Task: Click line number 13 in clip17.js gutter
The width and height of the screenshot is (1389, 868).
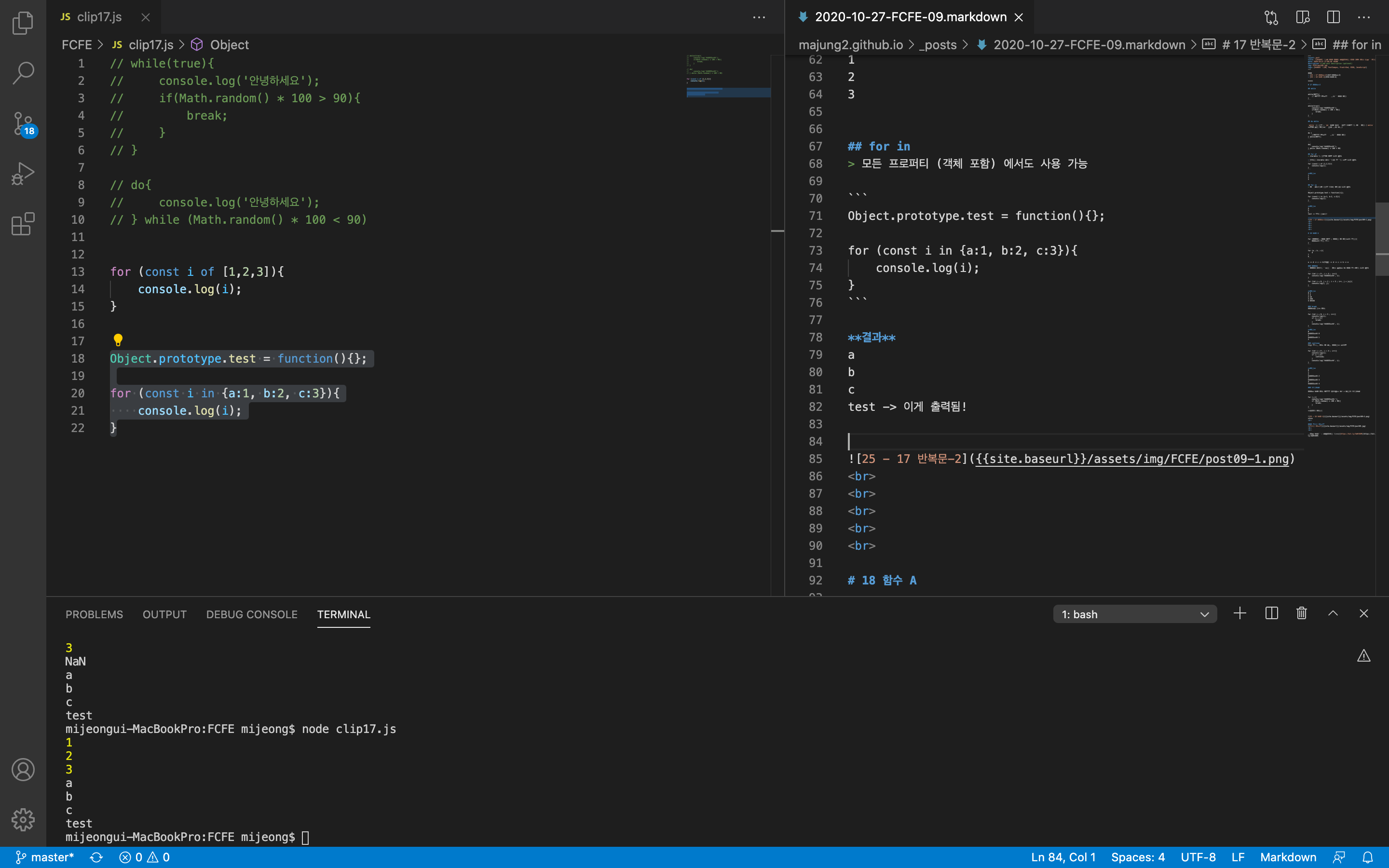Action: point(78,271)
